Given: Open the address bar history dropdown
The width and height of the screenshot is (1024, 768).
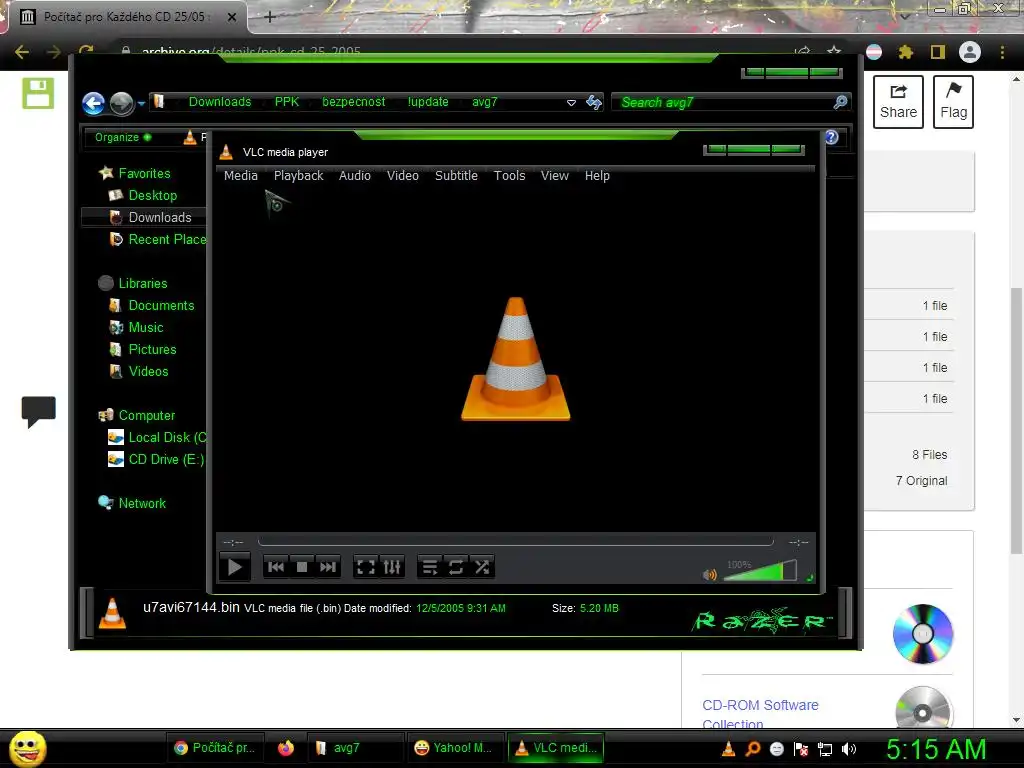Looking at the screenshot, I should [571, 103].
